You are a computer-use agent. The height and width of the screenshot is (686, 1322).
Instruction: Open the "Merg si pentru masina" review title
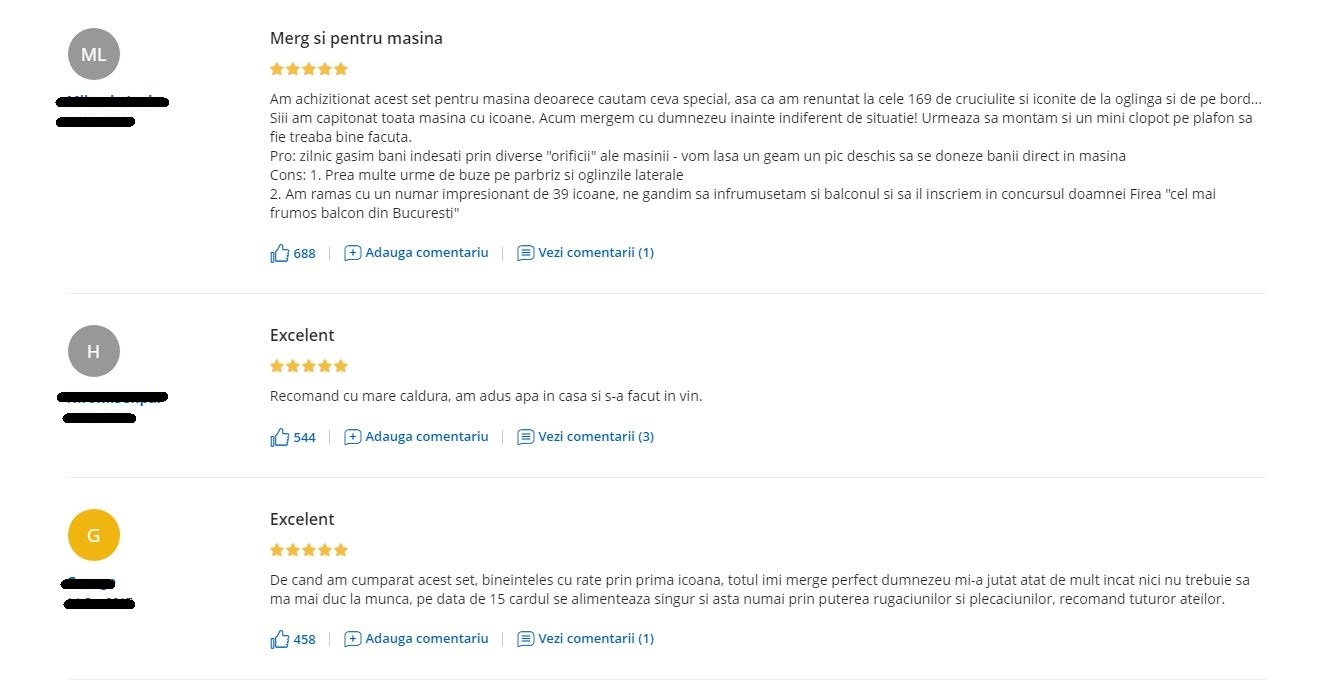[356, 39]
